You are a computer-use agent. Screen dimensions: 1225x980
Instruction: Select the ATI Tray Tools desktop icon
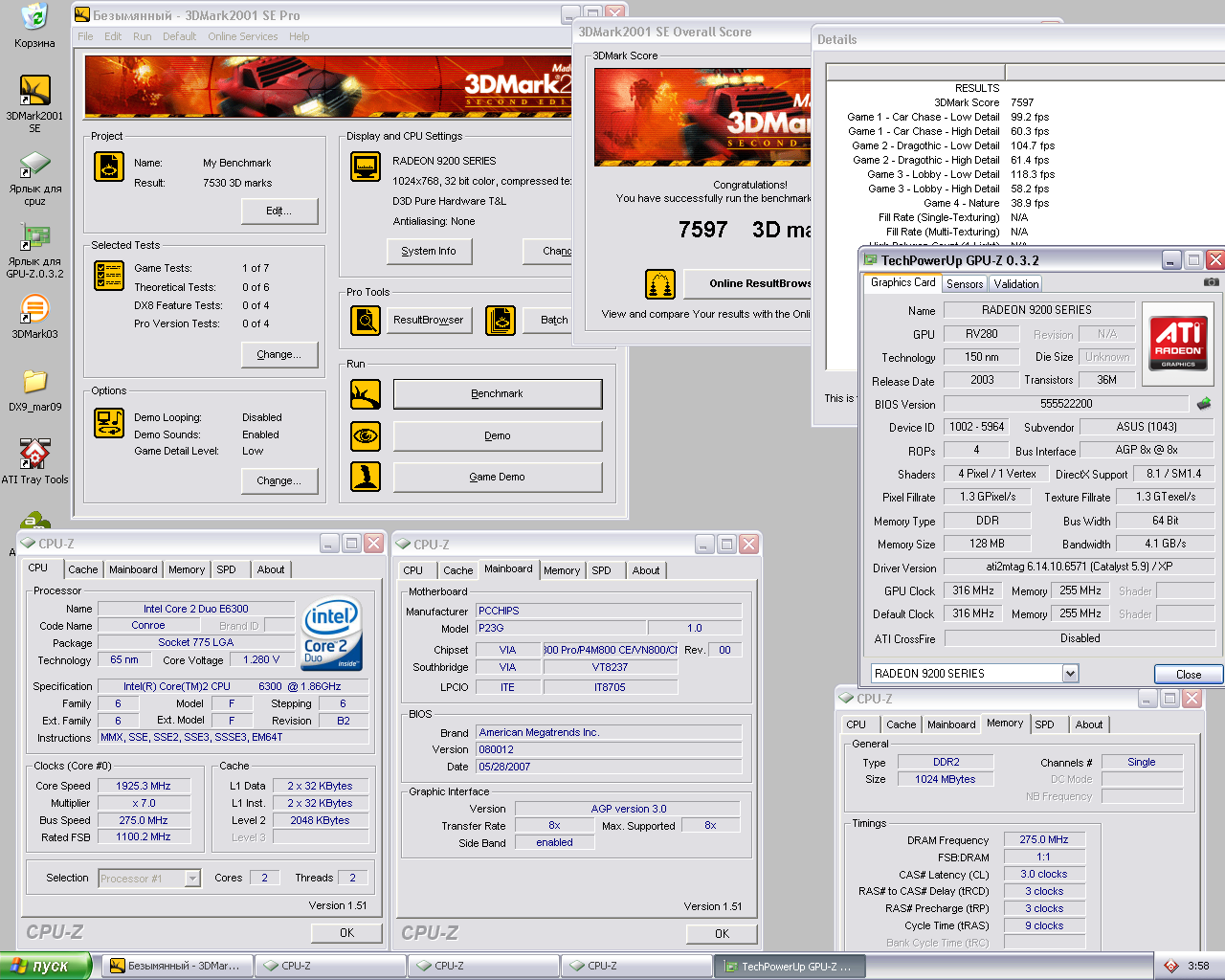click(34, 462)
